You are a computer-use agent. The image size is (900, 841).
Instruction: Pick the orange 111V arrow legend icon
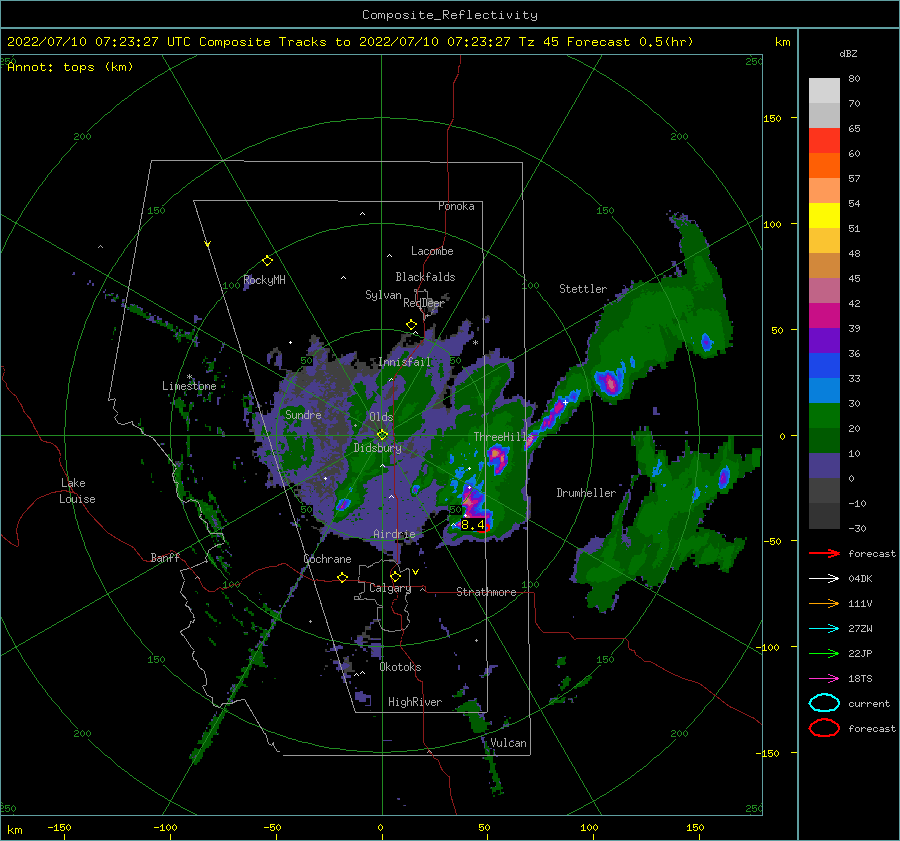824,603
